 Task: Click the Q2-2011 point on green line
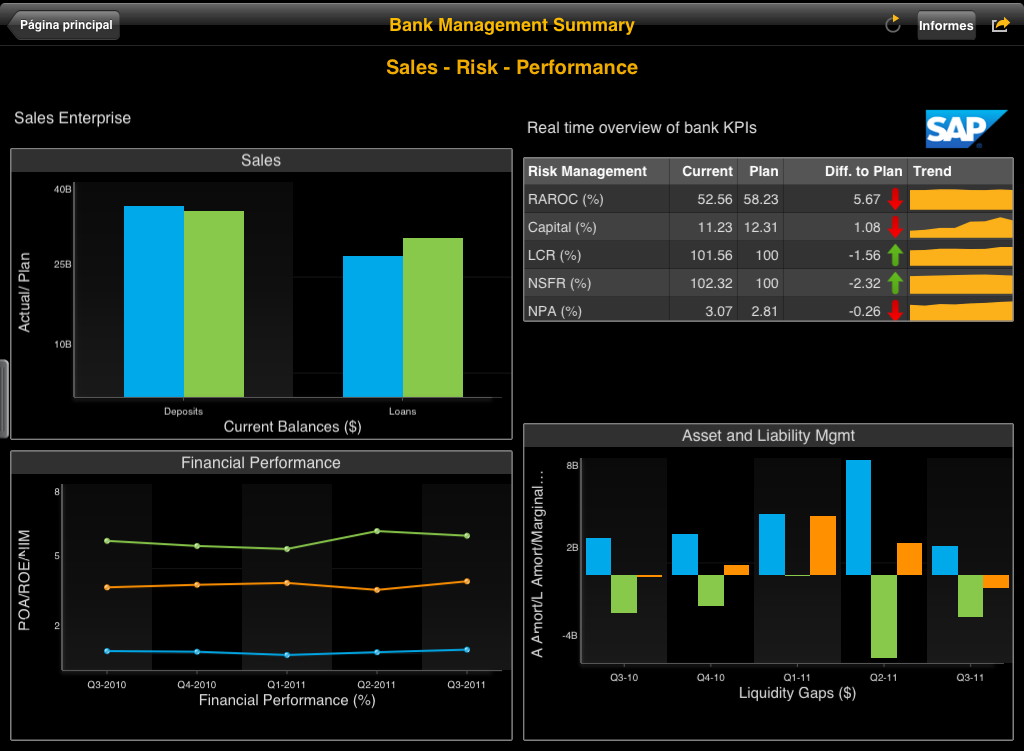click(376, 531)
